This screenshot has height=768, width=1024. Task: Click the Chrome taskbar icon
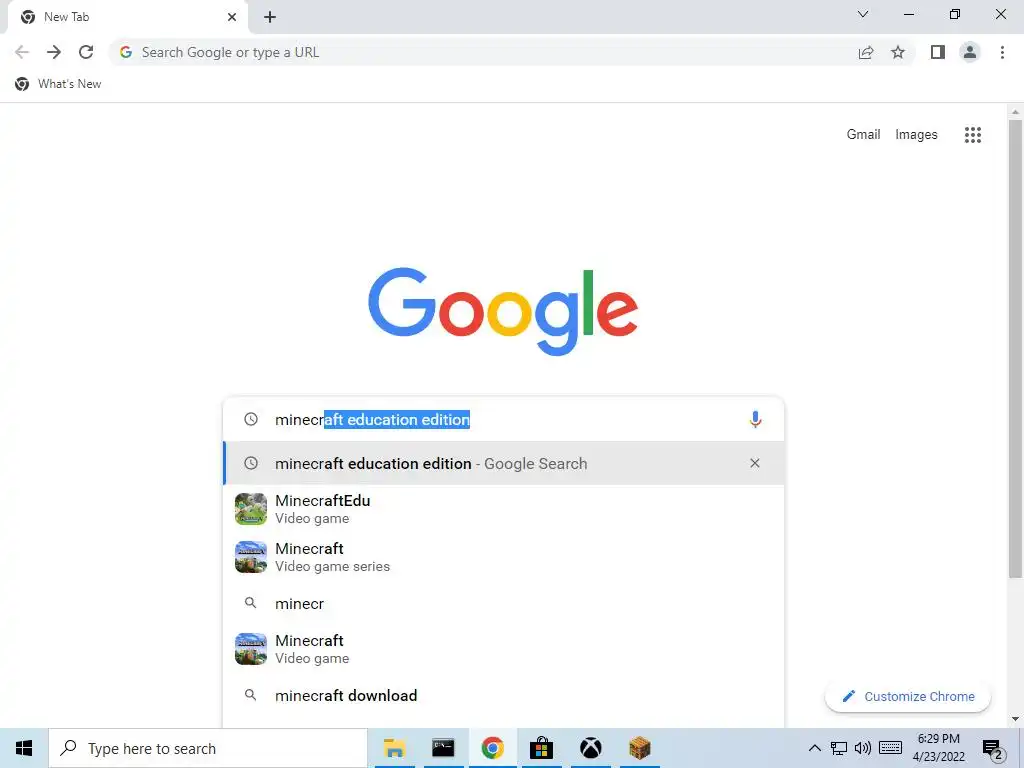pyautogui.click(x=492, y=748)
